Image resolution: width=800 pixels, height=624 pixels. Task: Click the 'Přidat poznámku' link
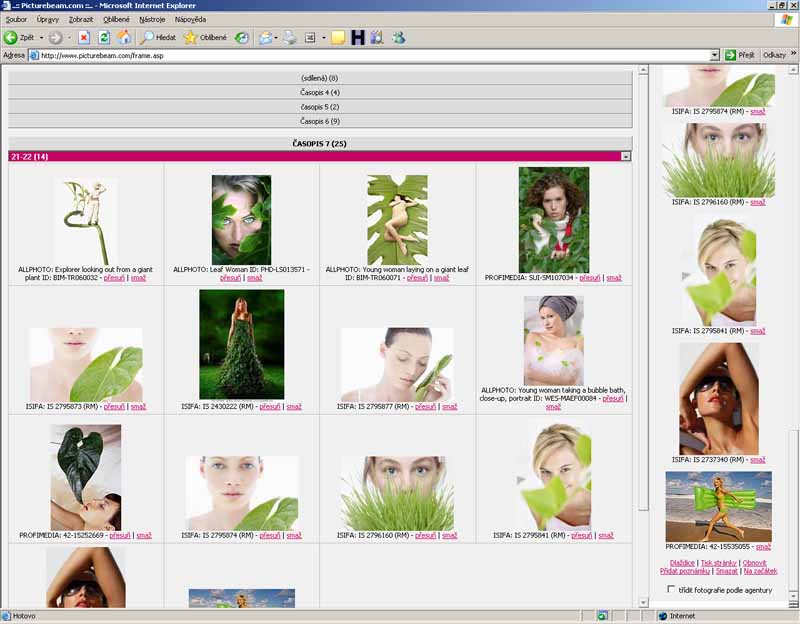(x=685, y=571)
